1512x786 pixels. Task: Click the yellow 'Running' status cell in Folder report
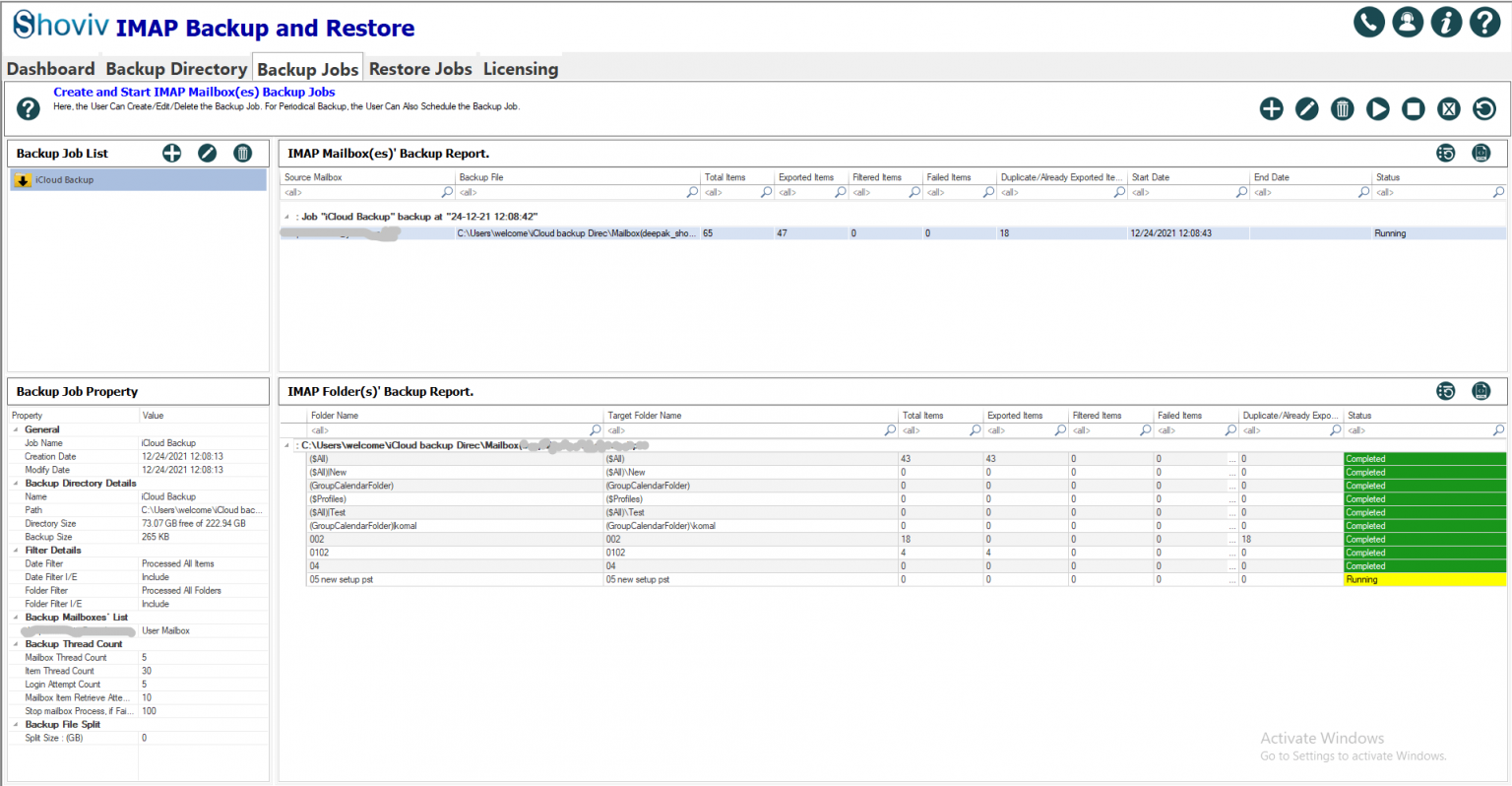click(1424, 580)
